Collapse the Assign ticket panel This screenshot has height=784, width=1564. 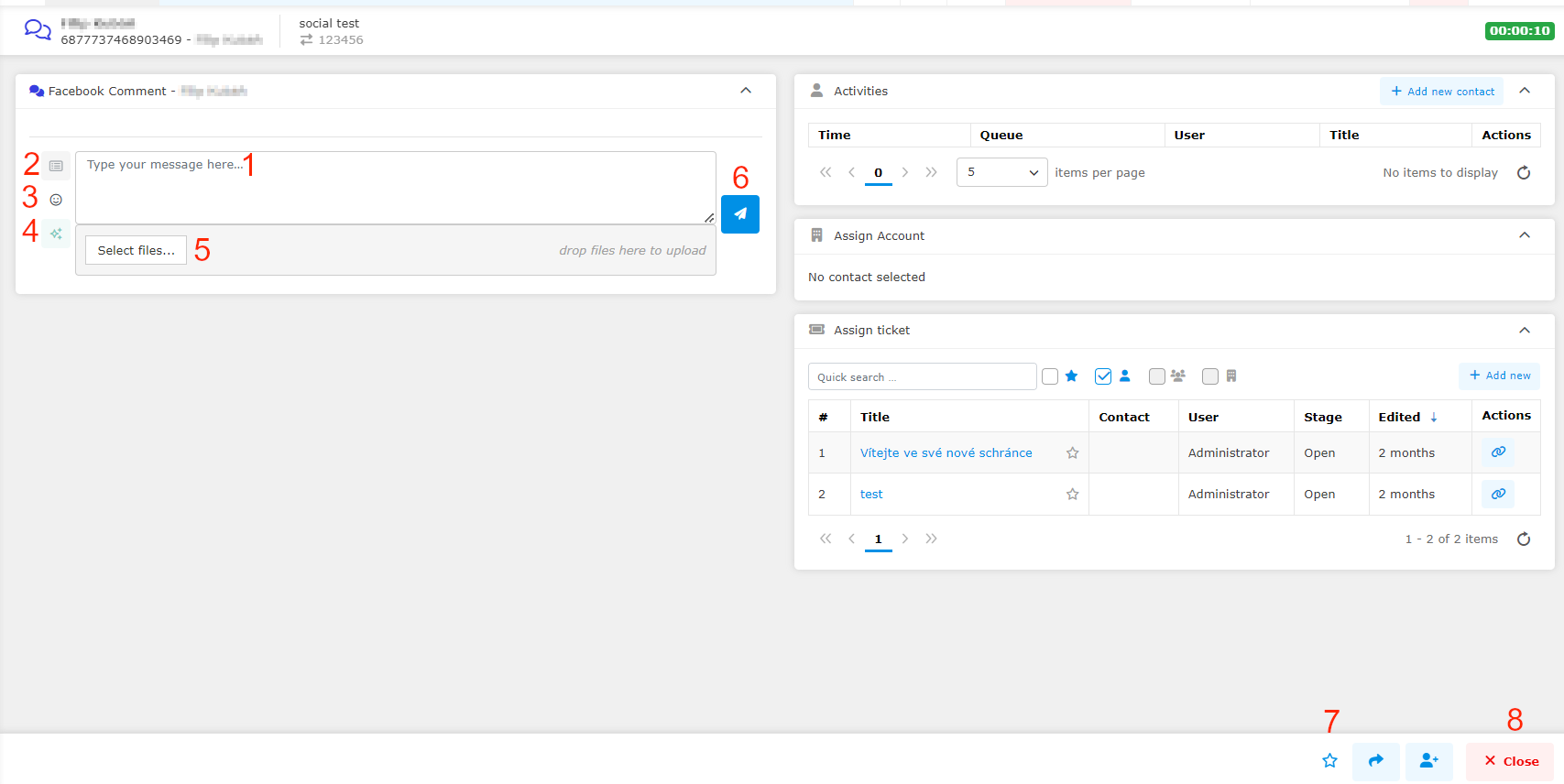(x=1524, y=330)
